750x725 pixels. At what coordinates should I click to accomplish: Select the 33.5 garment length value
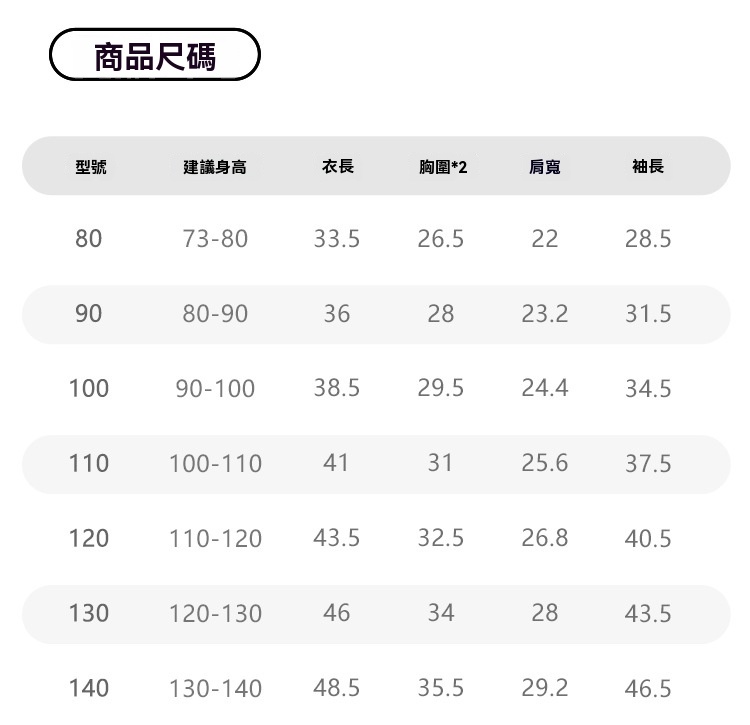(x=337, y=239)
